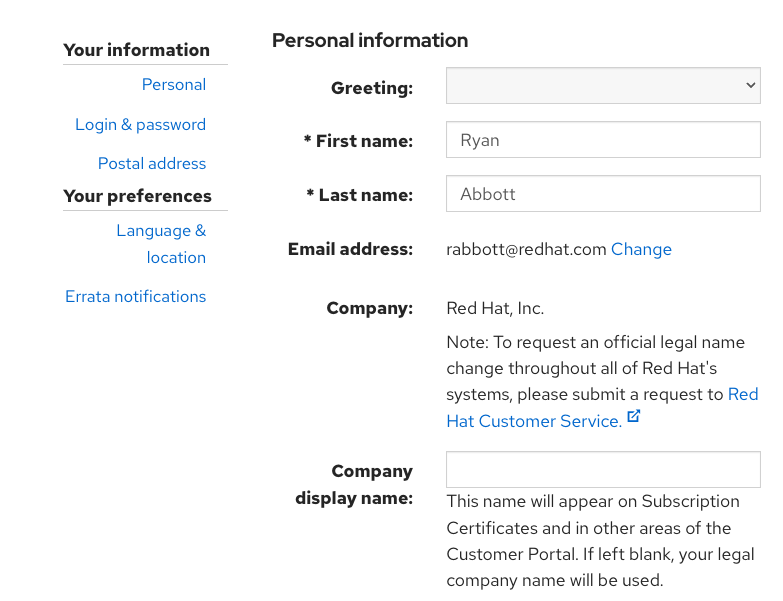Viewport: 783px width, 601px height.
Task: Follow the Red Hat Customer Service link
Action: pos(534,421)
